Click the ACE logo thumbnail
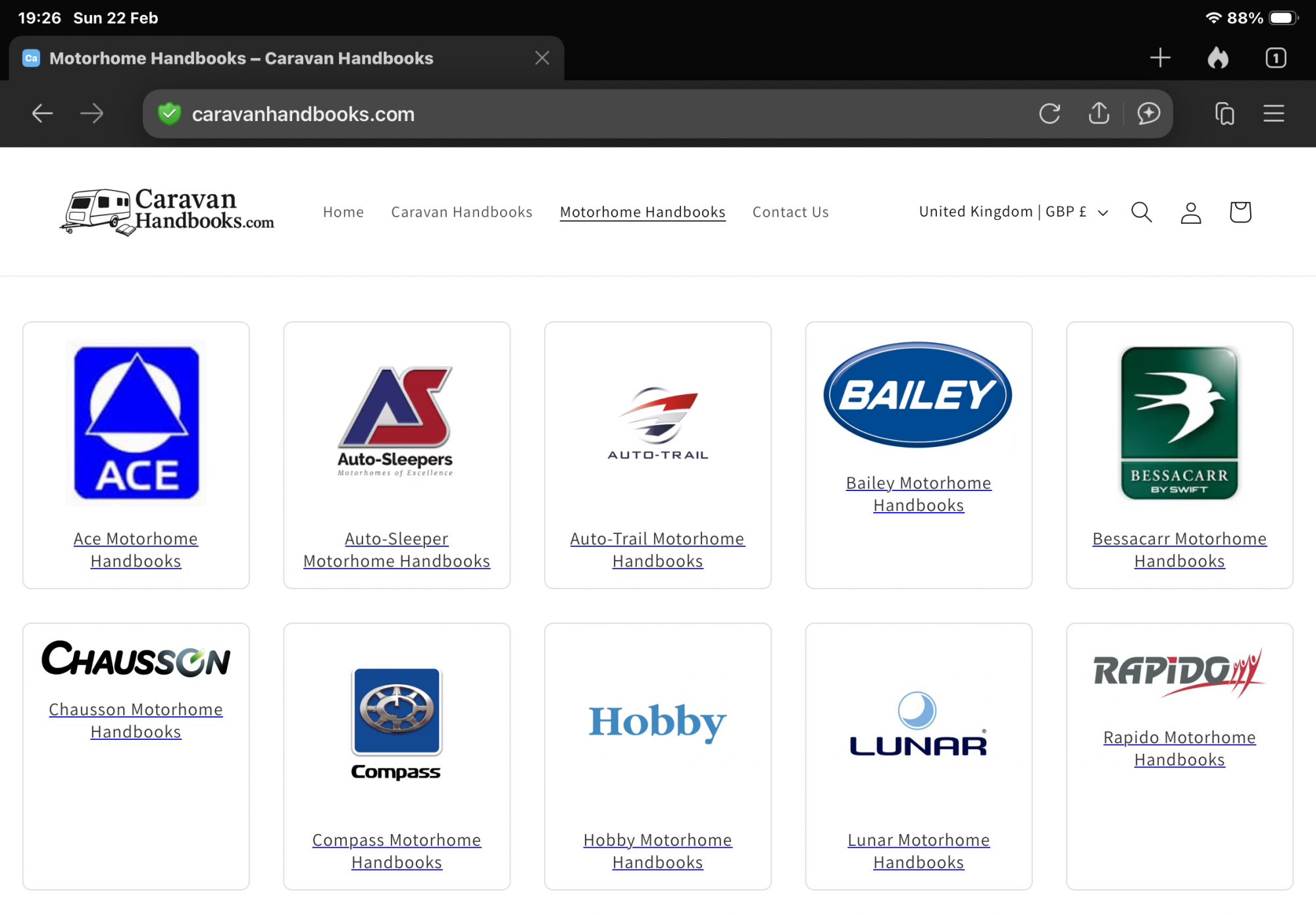Screen dimensions: 1316x915 coord(136,423)
